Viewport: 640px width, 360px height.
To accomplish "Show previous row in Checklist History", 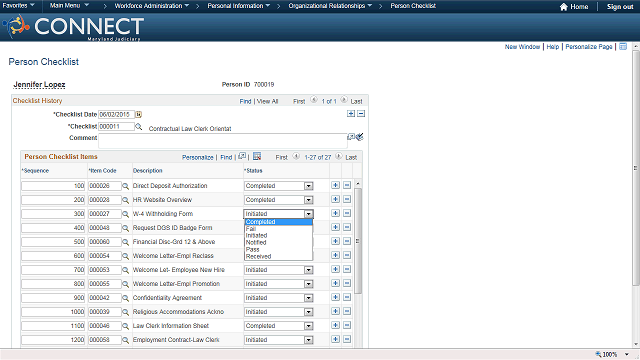I will 313,100.
